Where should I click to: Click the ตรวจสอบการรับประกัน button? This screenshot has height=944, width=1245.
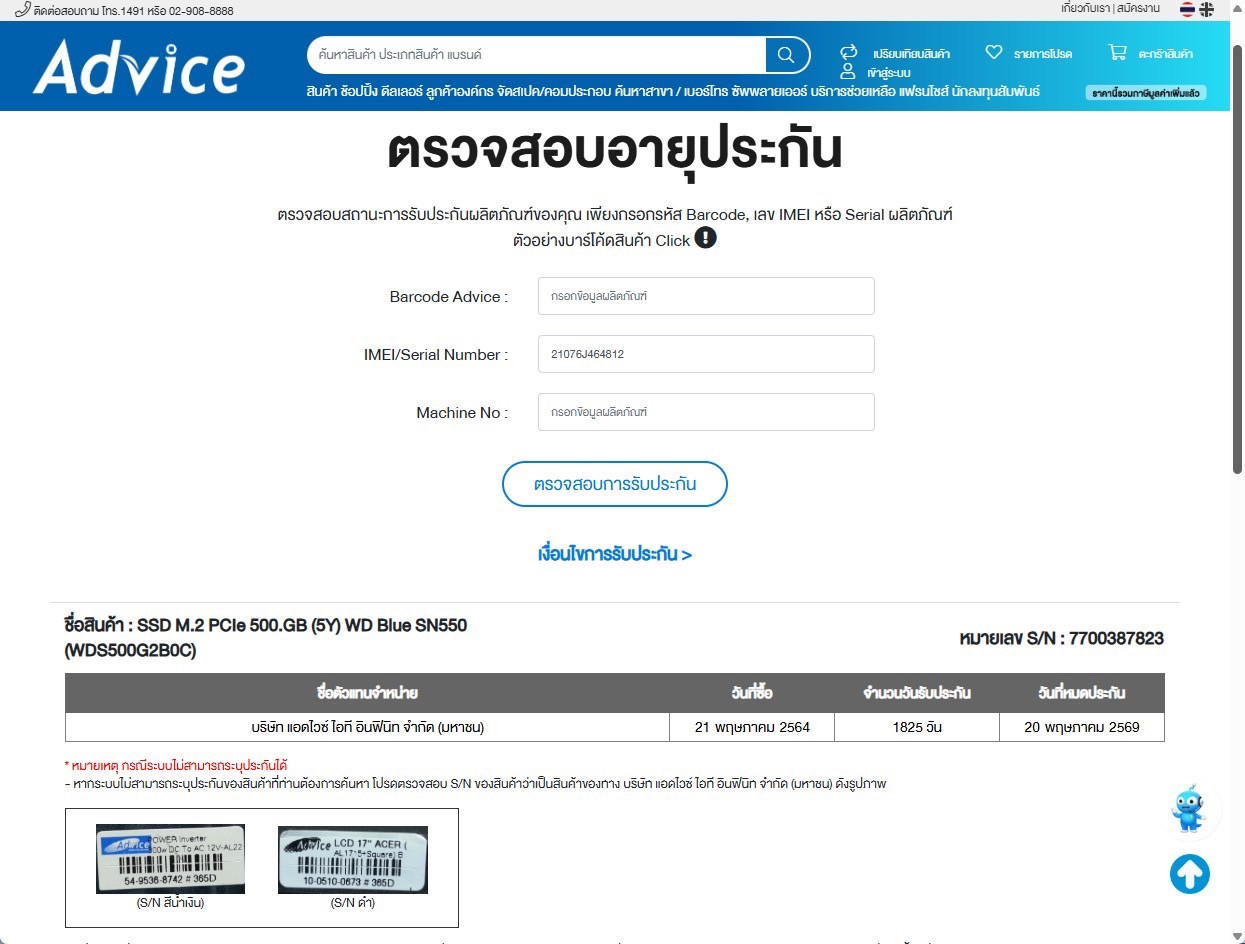[x=615, y=484]
